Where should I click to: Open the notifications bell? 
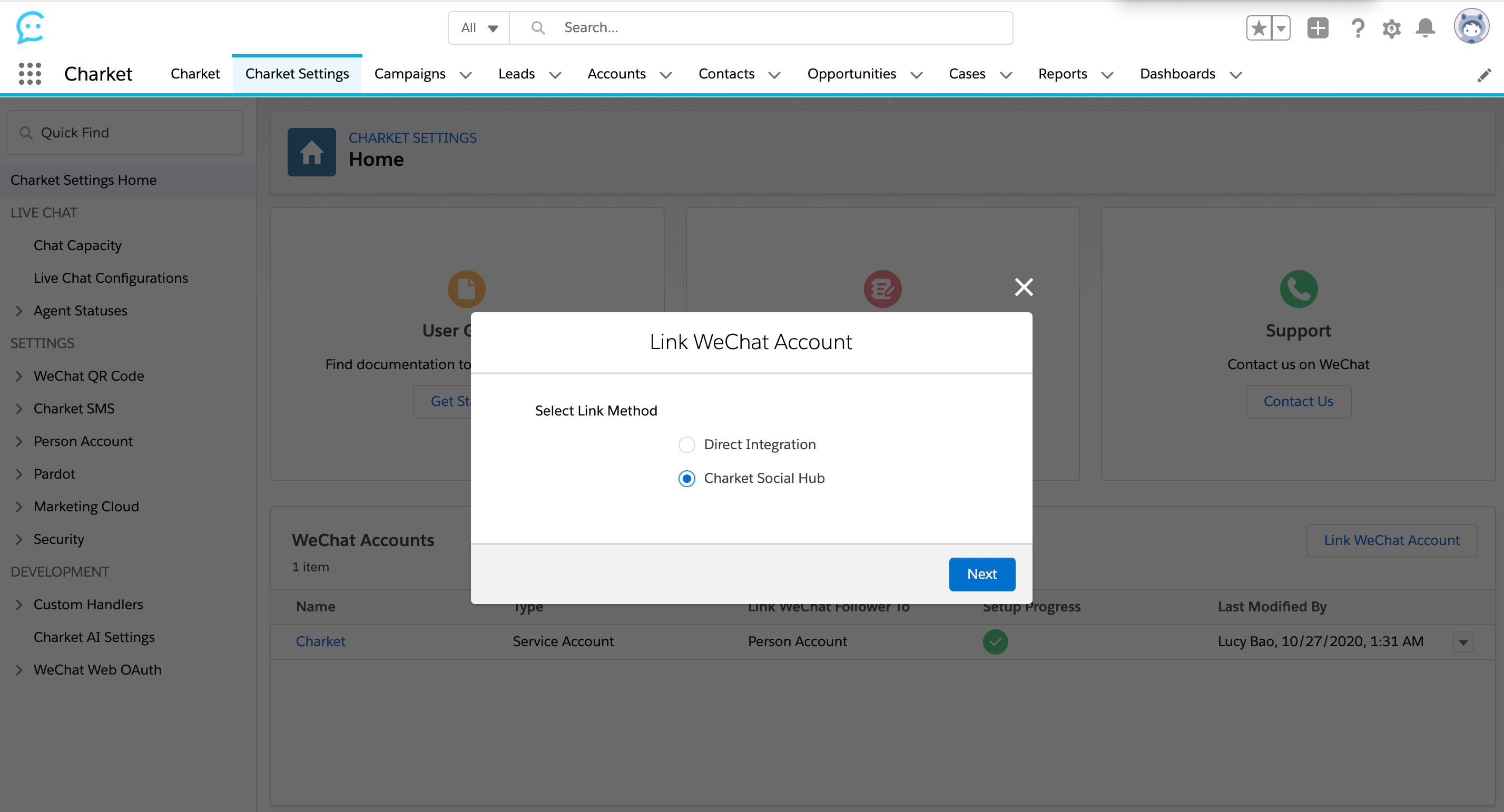1425,28
